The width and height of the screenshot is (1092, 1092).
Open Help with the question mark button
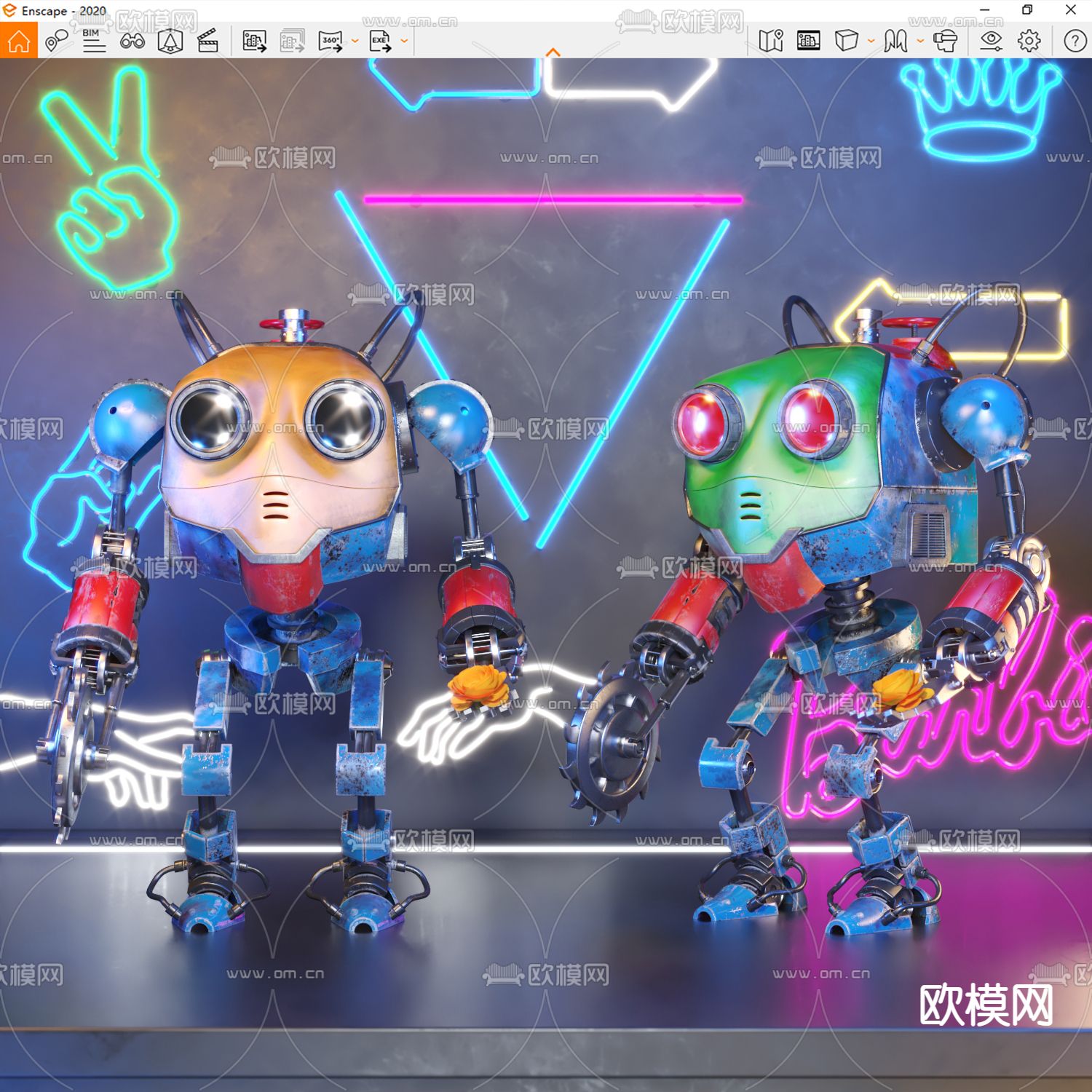coord(1075,42)
